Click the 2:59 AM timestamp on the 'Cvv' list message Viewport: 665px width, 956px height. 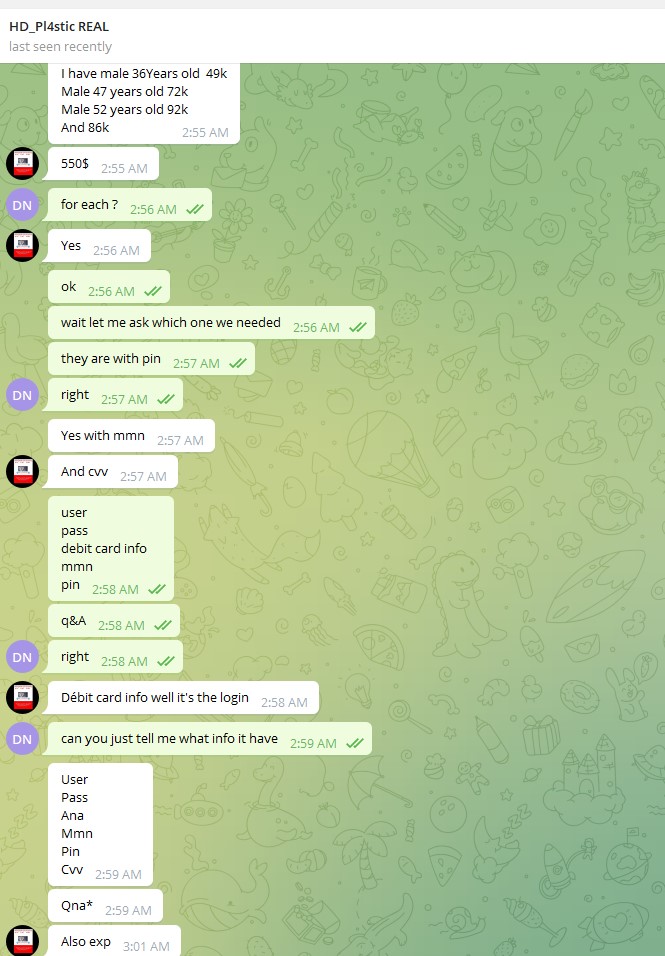tap(118, 874)
